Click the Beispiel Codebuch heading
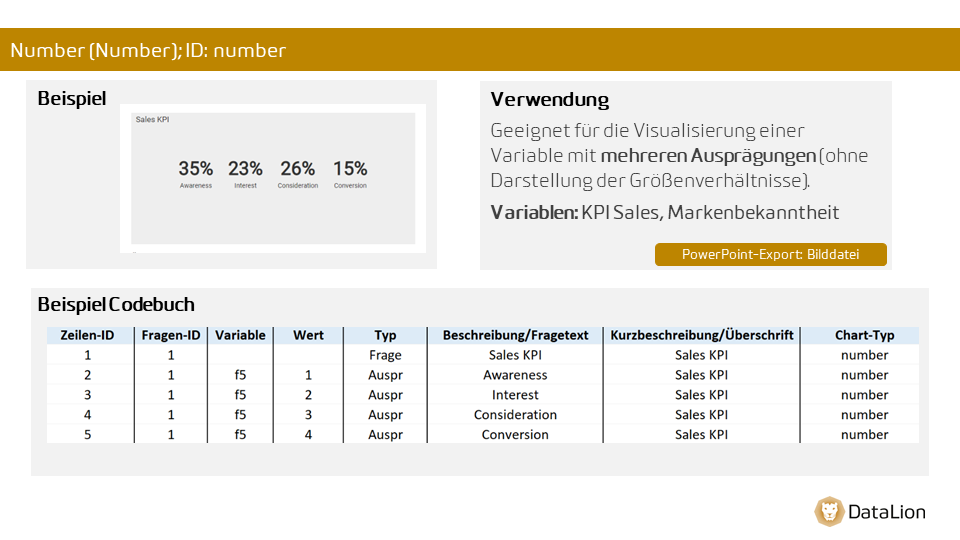Screen dimensions: 960x540 pyautogui.click(x=116, y=304)
